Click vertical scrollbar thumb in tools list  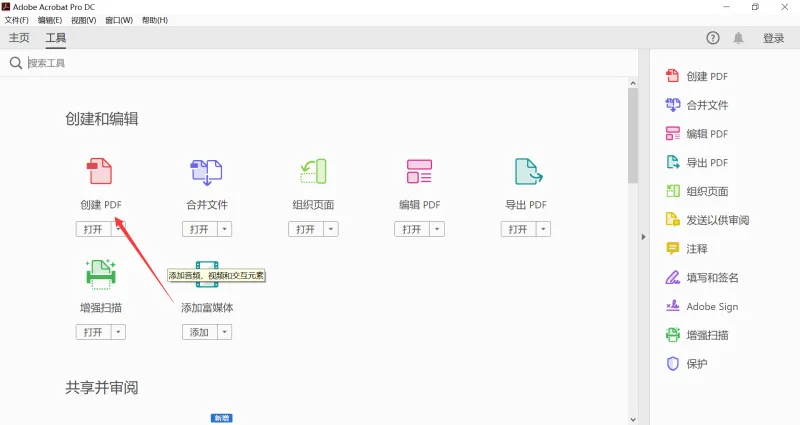(x=633, y=136)
